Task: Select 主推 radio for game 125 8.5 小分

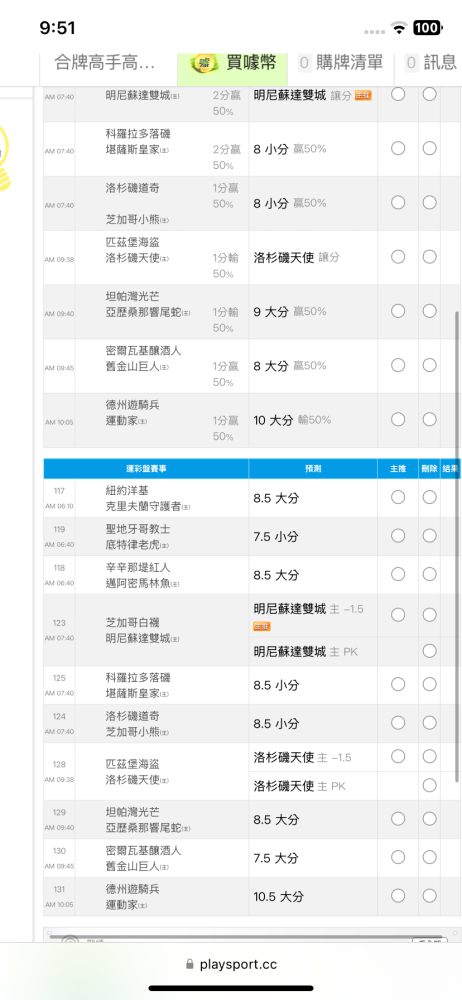Action: [398, 684]
